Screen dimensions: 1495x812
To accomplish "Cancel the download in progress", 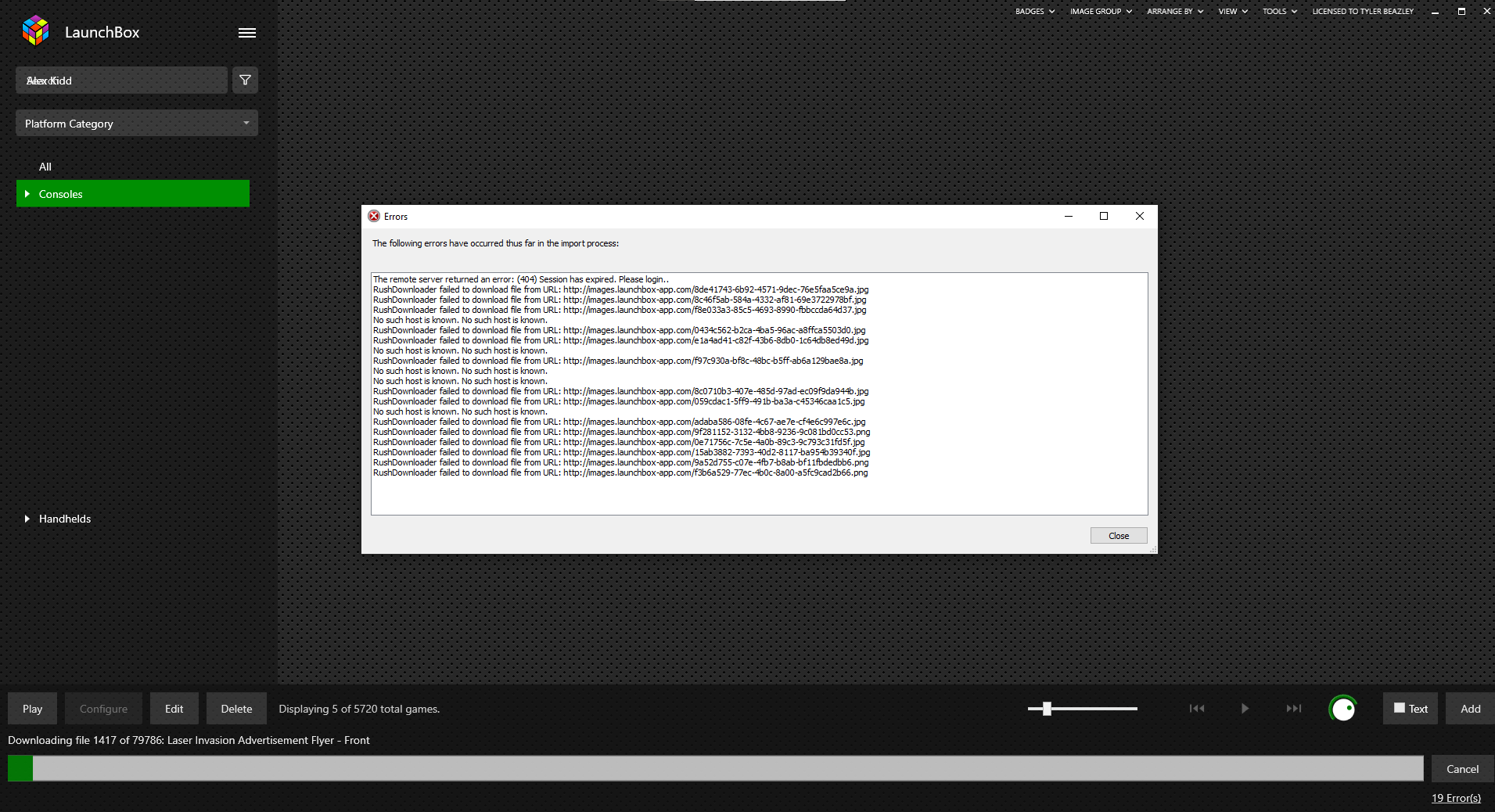I will coord(1461,769).
